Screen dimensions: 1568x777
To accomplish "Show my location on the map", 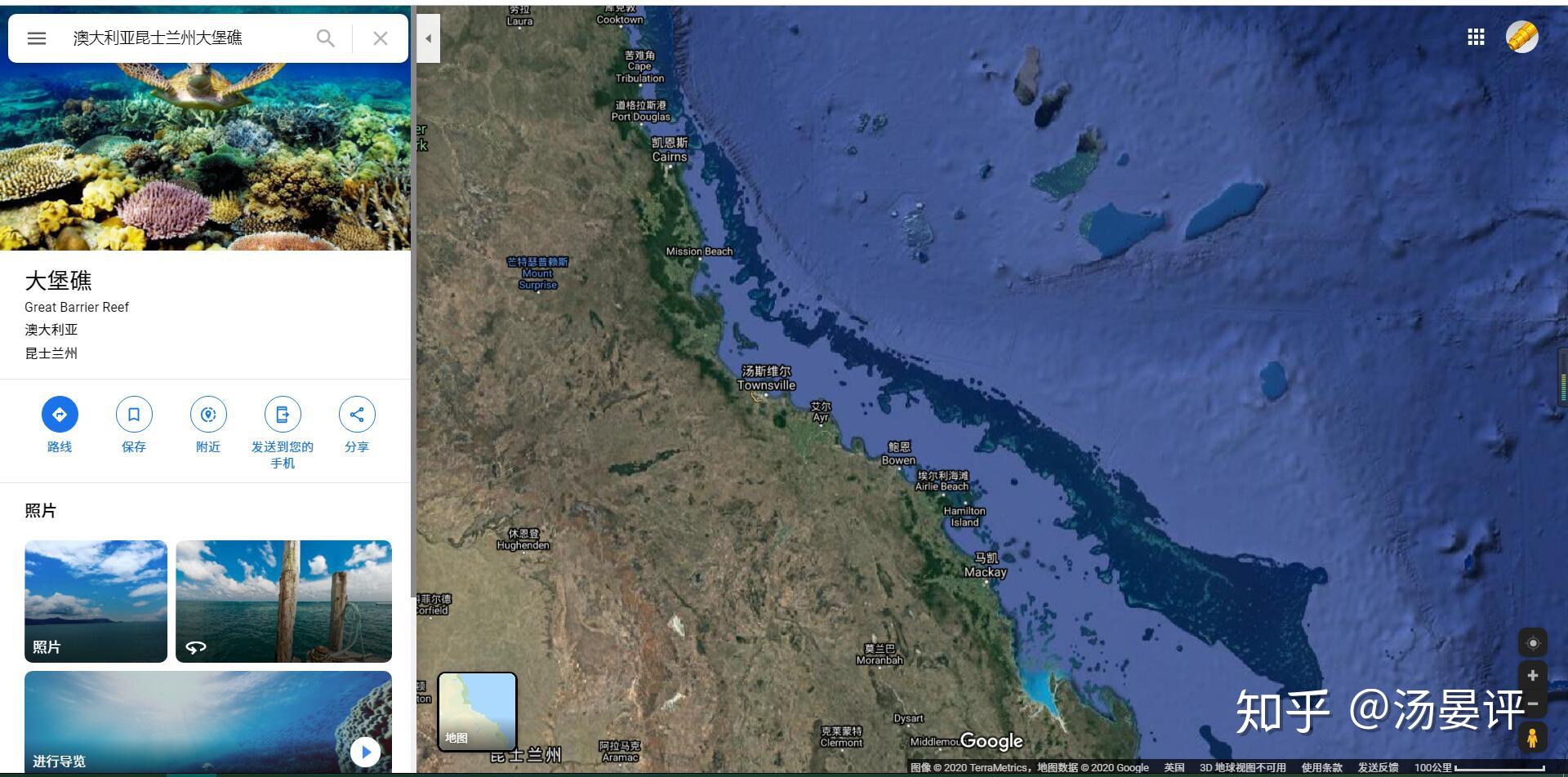I will (x=1533, y=643).
